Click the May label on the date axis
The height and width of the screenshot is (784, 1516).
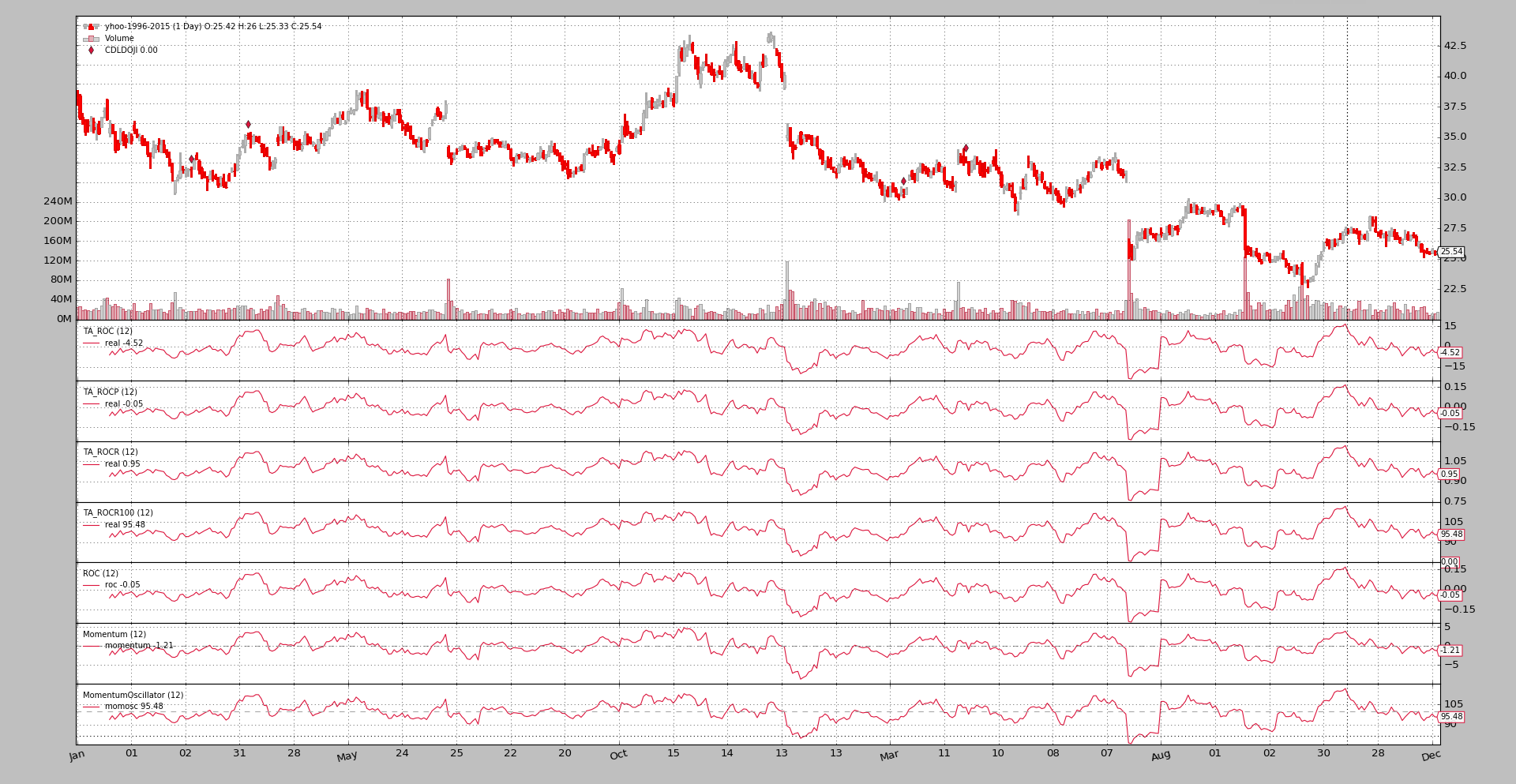pyautogui.click(x=347, y=756)
